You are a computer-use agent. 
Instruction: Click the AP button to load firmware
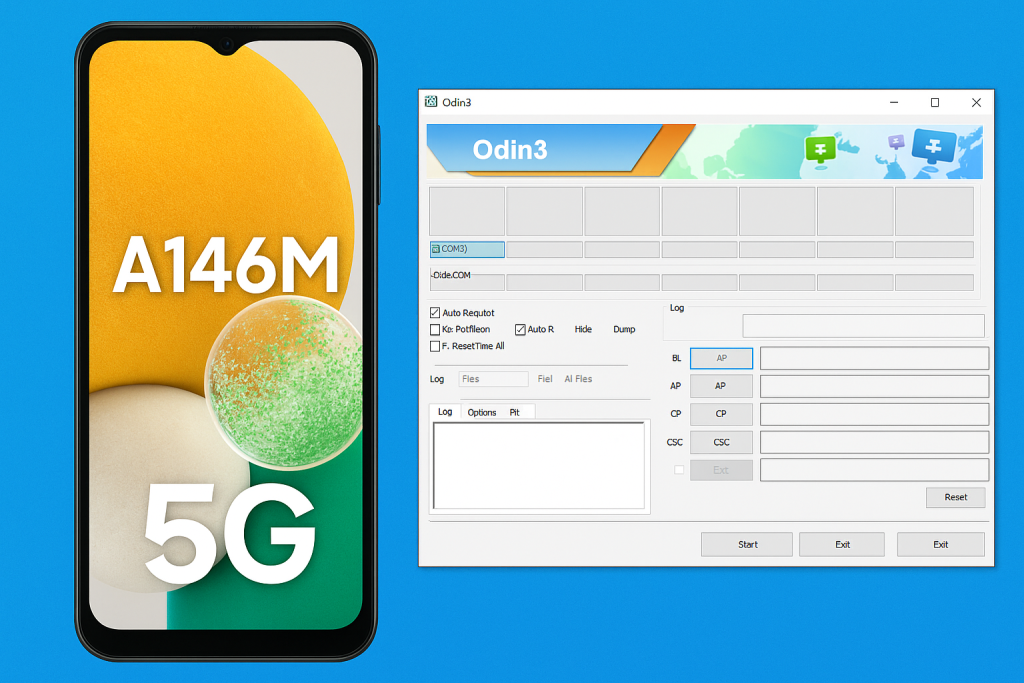721,386
